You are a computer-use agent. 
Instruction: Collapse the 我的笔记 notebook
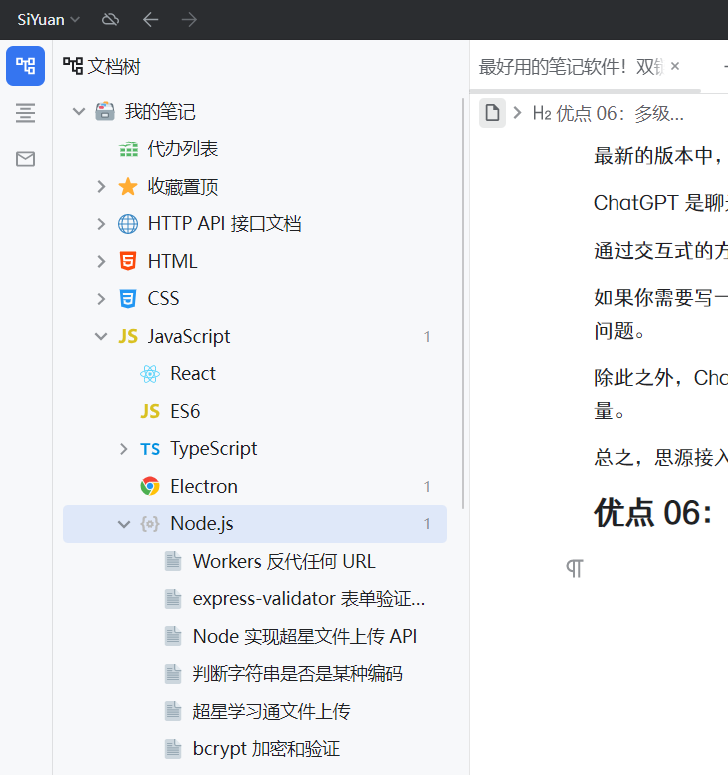point(79,112)
